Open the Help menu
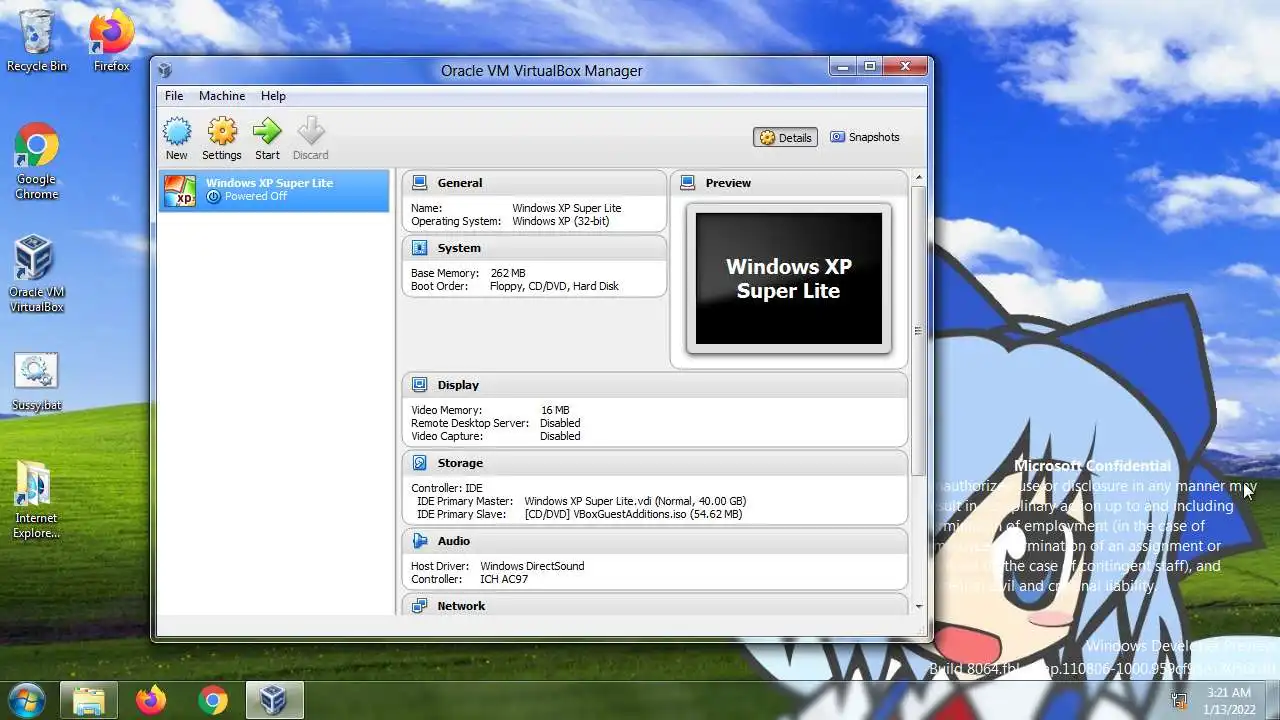The image size is (1280, 720). coord(273,96)
